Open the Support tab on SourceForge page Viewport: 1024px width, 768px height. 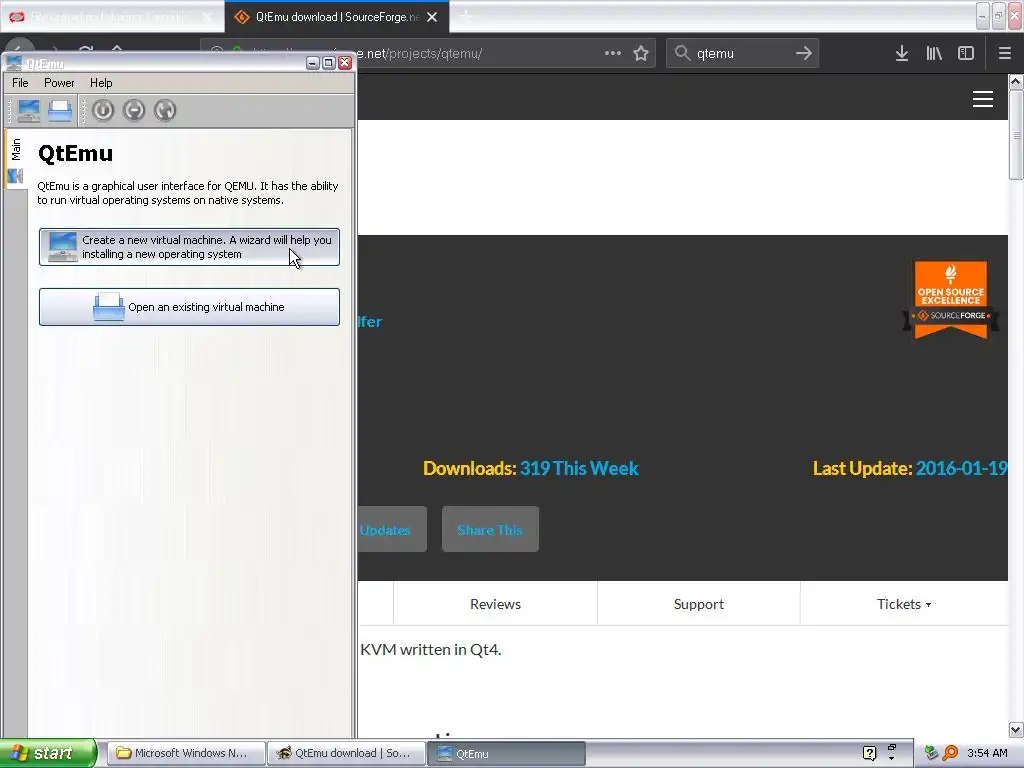click(x=699, y=604)
